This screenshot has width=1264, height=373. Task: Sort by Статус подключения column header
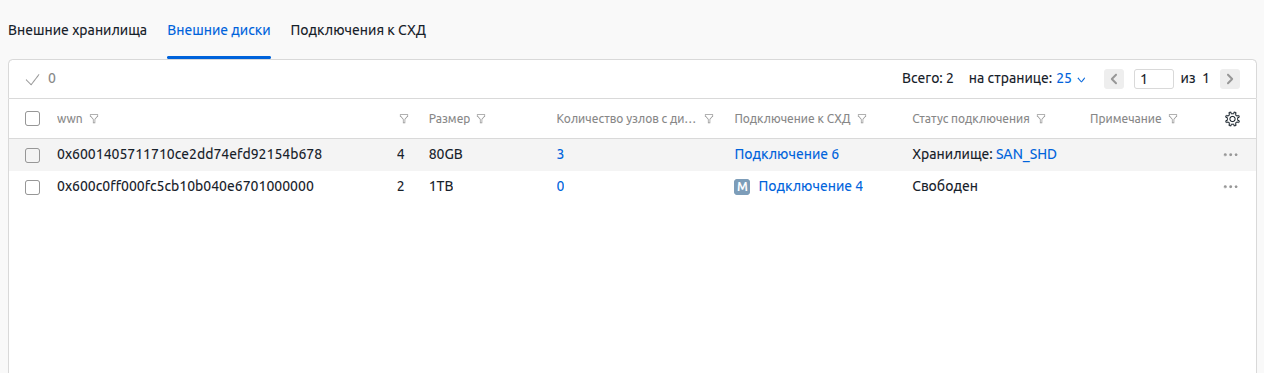(971, 119)
